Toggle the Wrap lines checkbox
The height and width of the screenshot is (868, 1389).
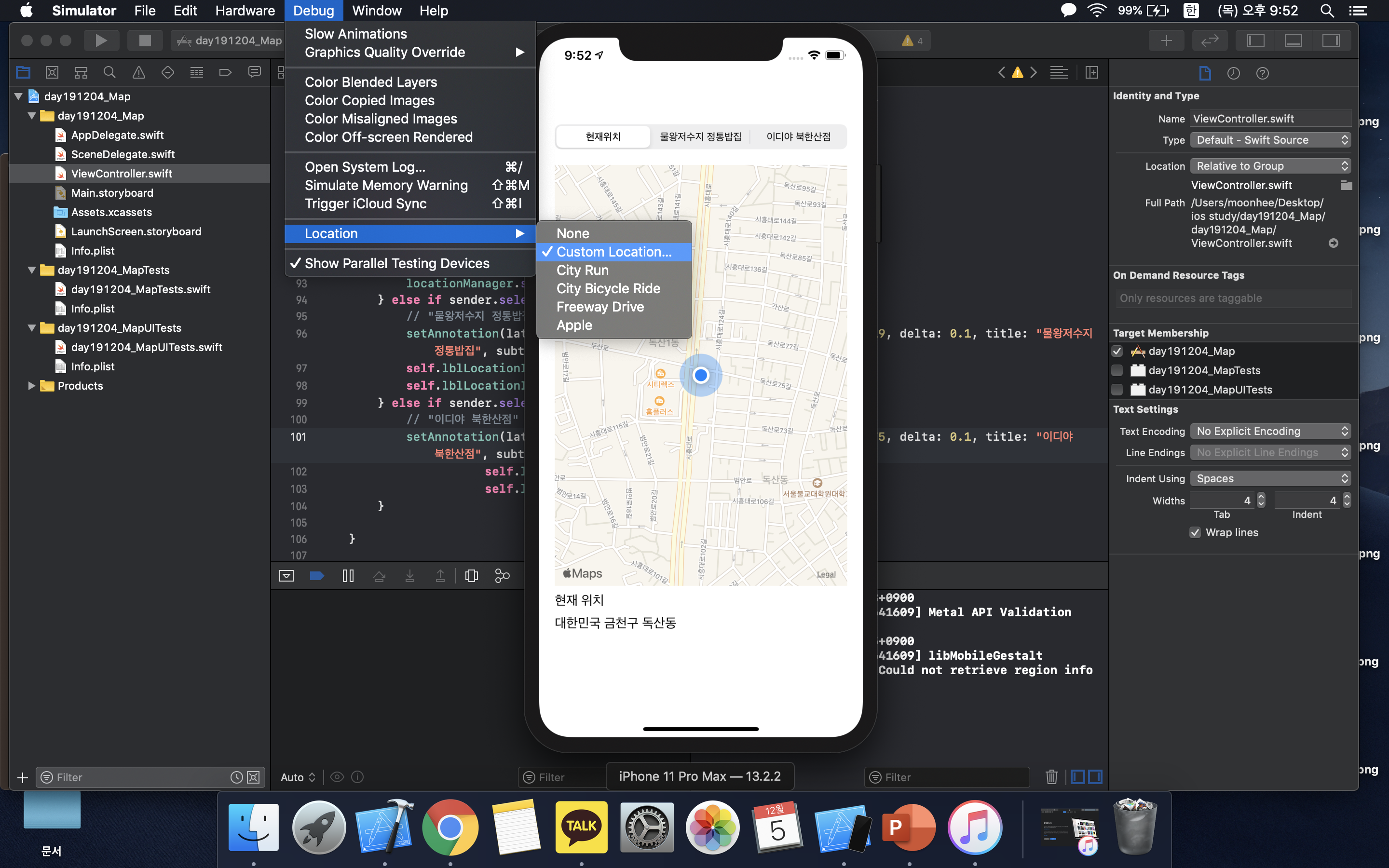coord(1195,533)
